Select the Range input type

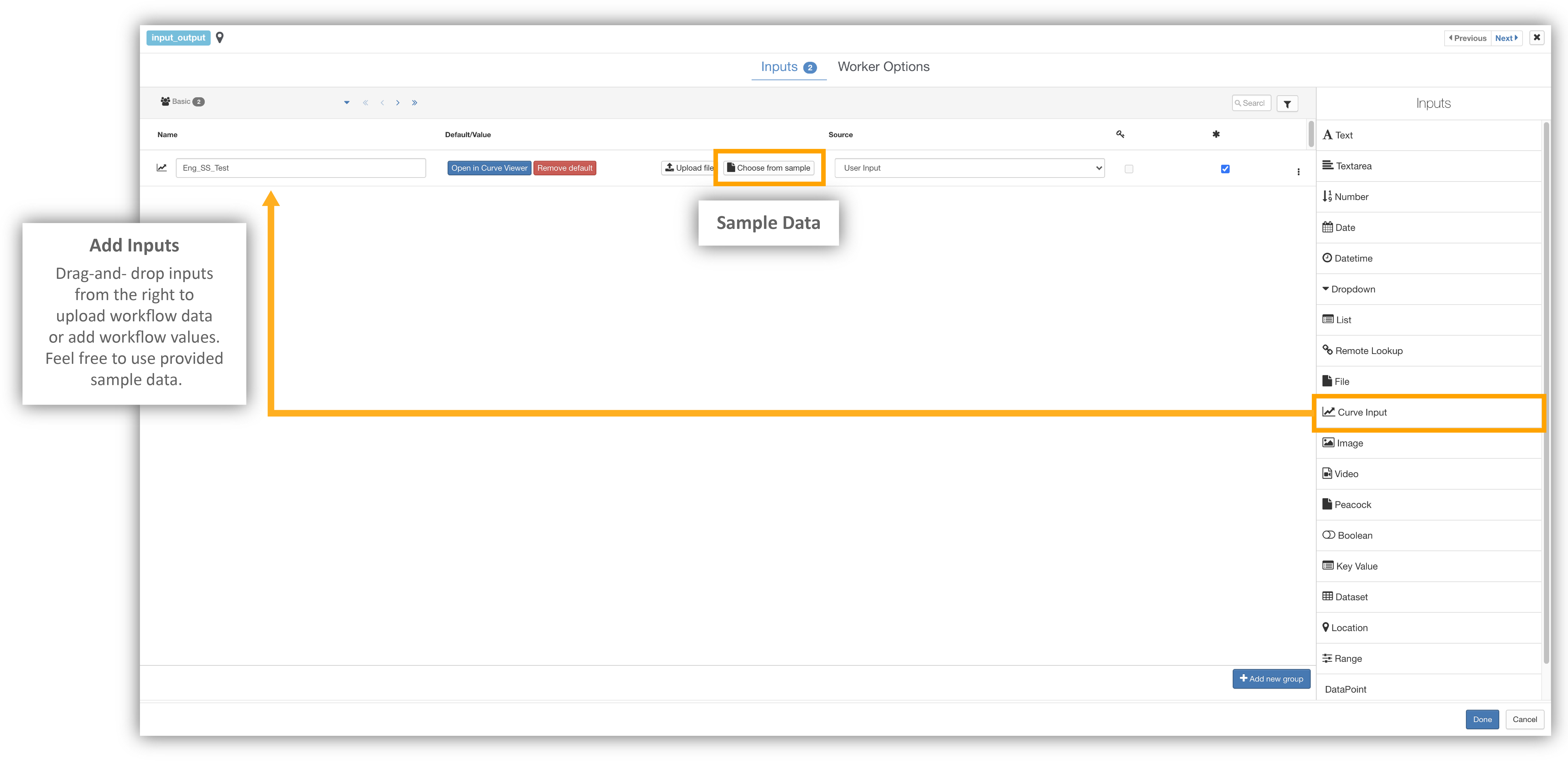pyautogui.click(x=1347, y=658)
